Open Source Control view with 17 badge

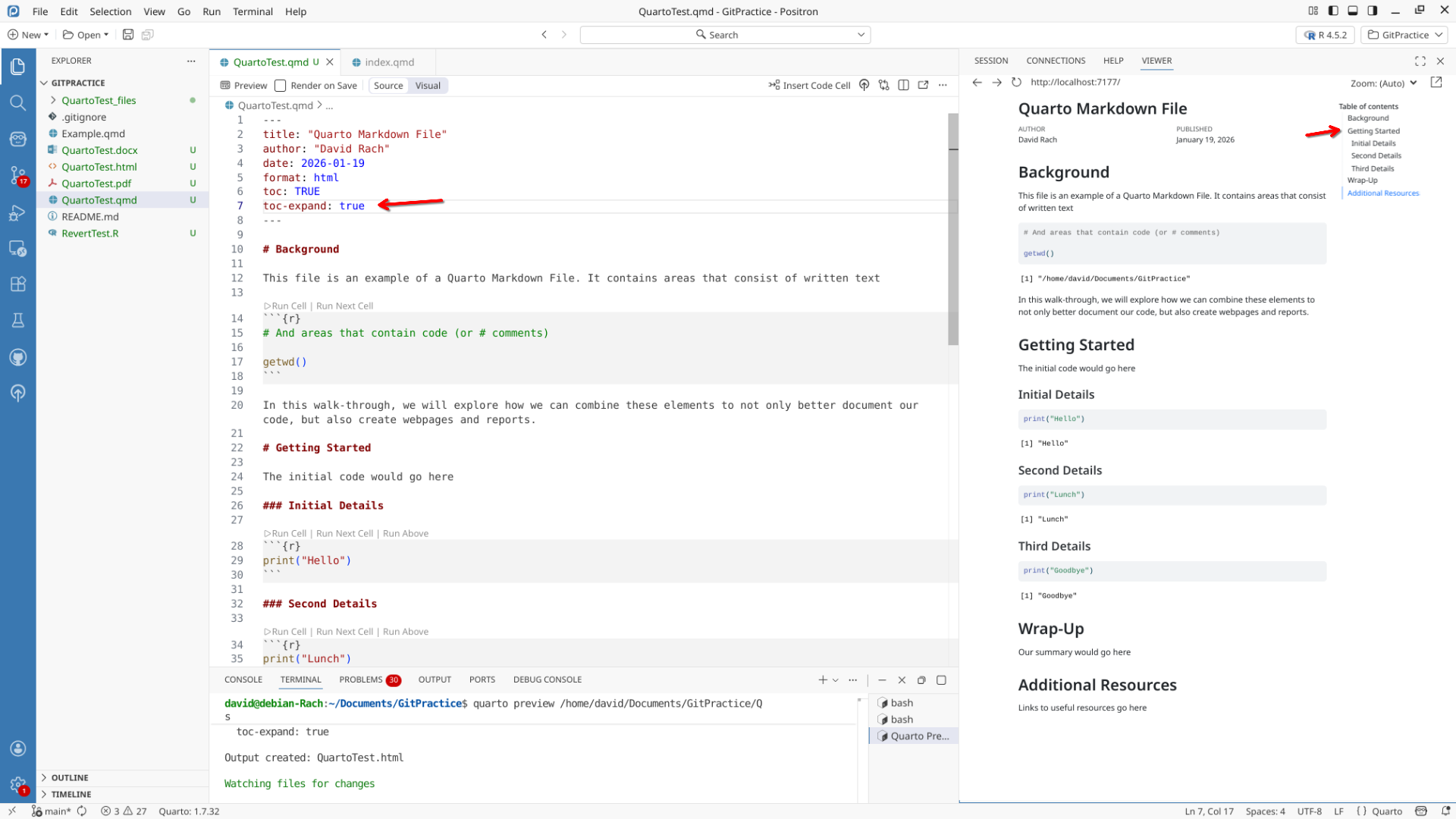[x=17, y=175]
